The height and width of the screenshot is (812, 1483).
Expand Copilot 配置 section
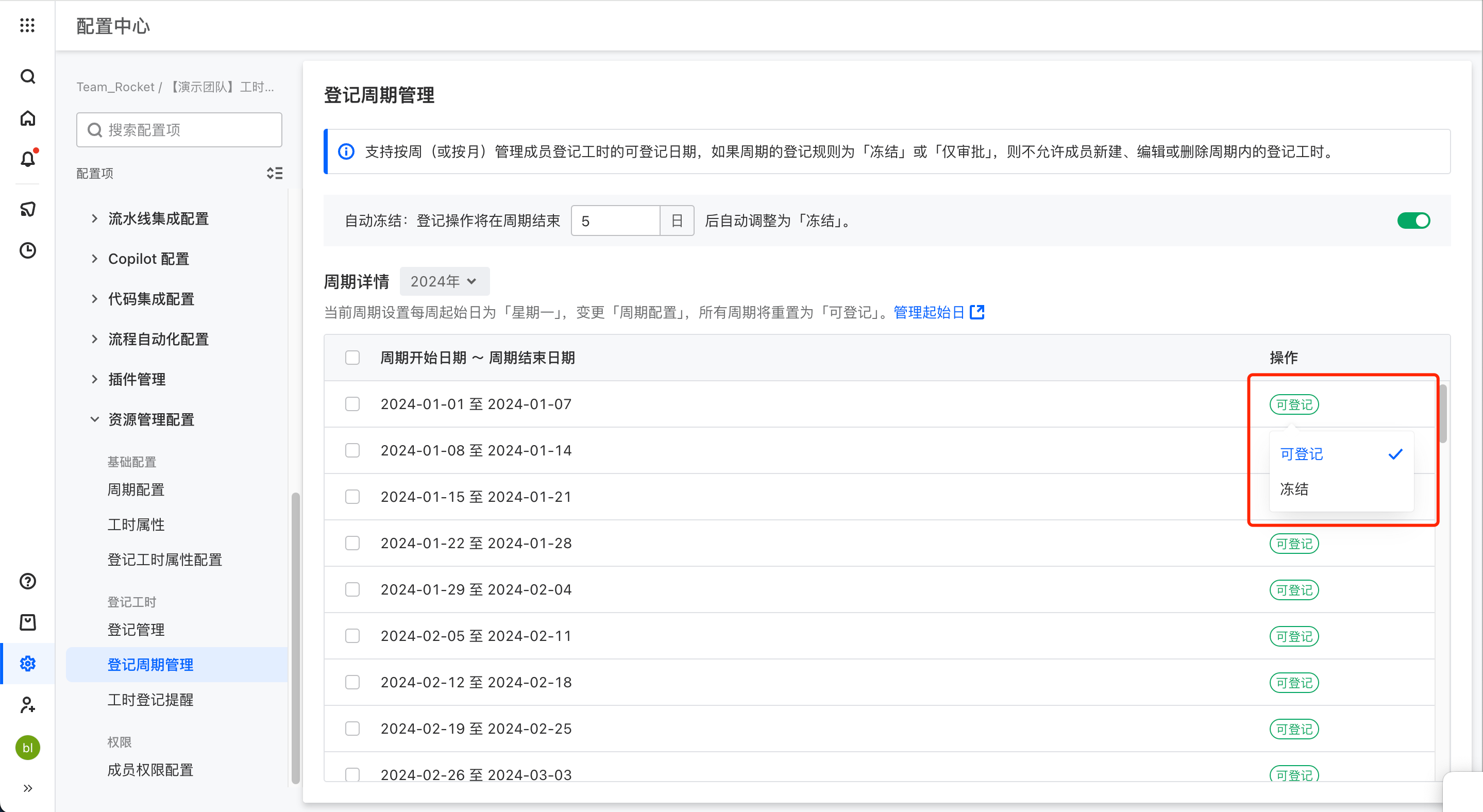94,259
